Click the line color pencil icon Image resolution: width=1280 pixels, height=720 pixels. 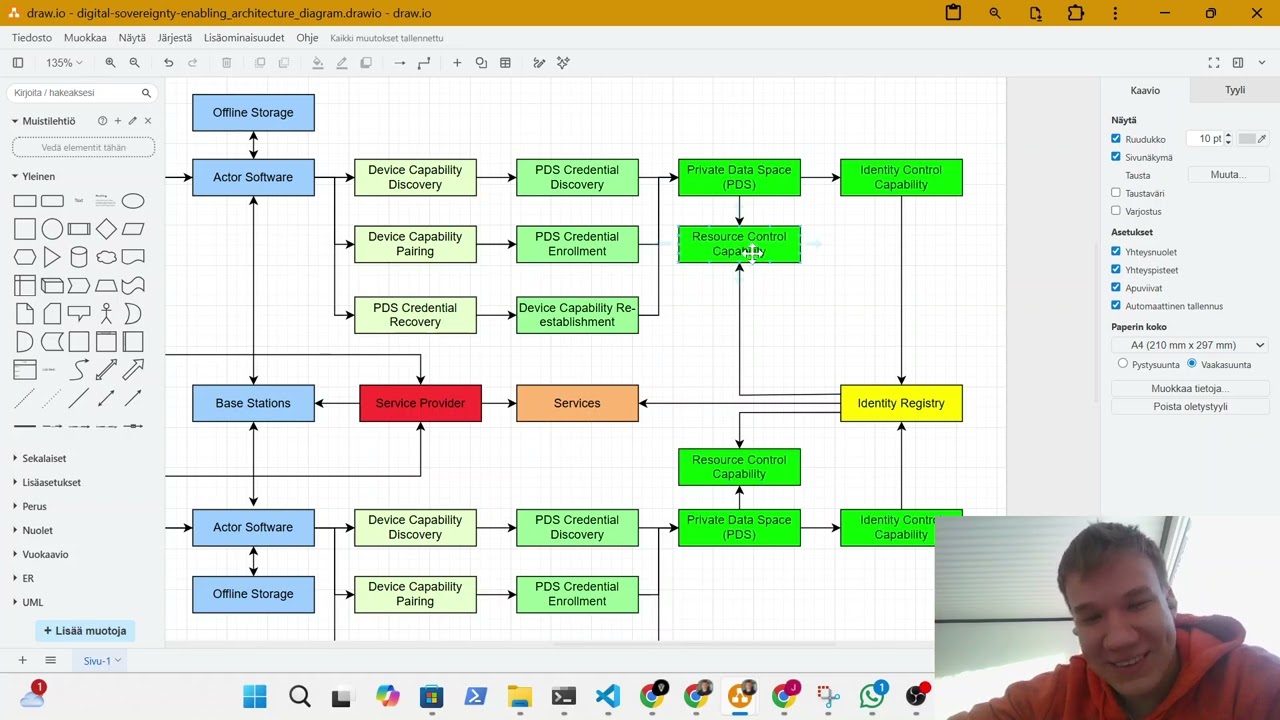click(x=342, y=63)
